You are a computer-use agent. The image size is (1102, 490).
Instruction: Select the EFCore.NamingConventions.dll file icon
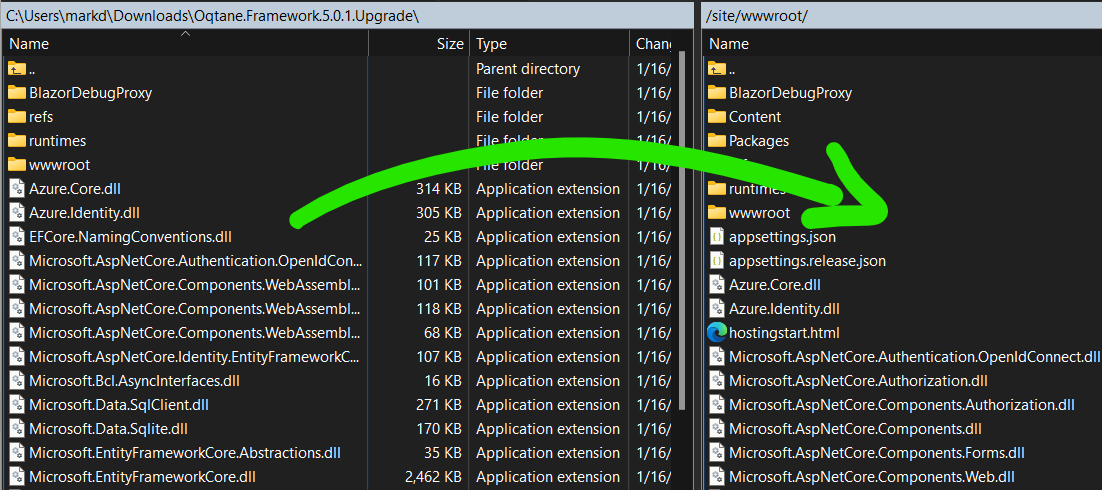[x=17, y=236]
